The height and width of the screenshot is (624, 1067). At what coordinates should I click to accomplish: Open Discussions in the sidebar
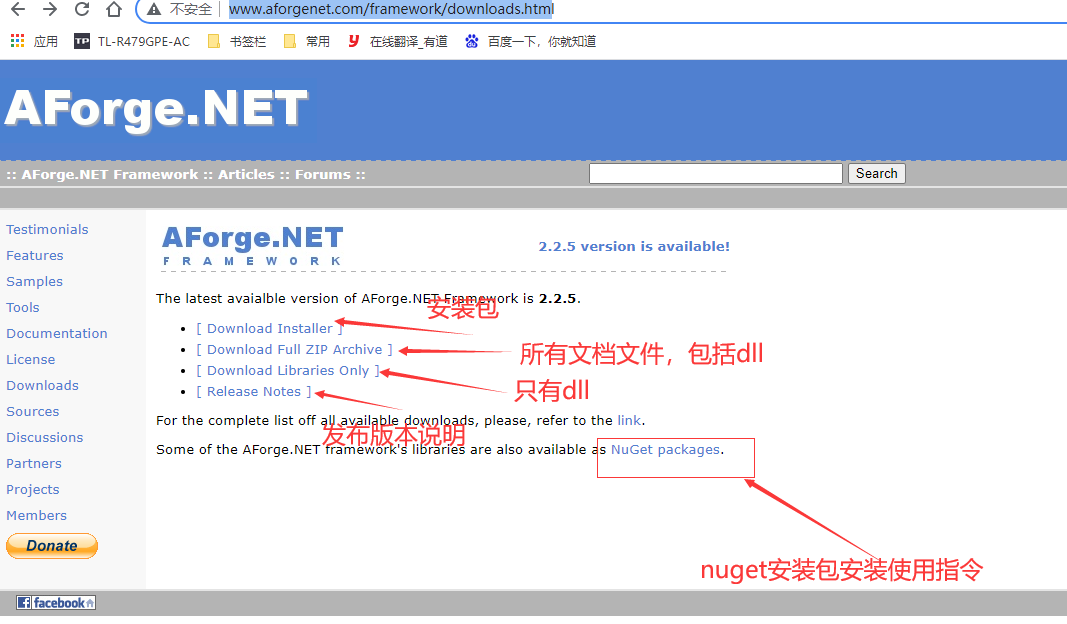(x=44, y=438)
